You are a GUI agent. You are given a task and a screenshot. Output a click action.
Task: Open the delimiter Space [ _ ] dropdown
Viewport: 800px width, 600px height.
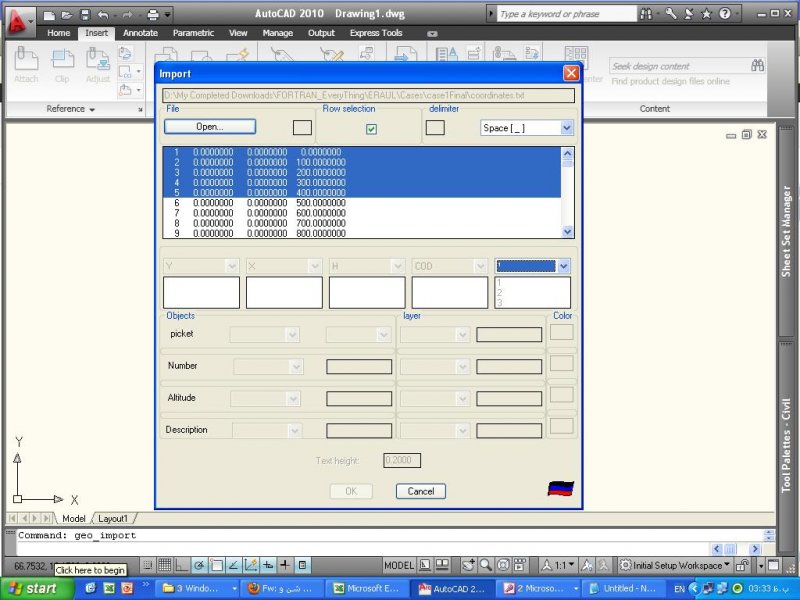point(567,128)
